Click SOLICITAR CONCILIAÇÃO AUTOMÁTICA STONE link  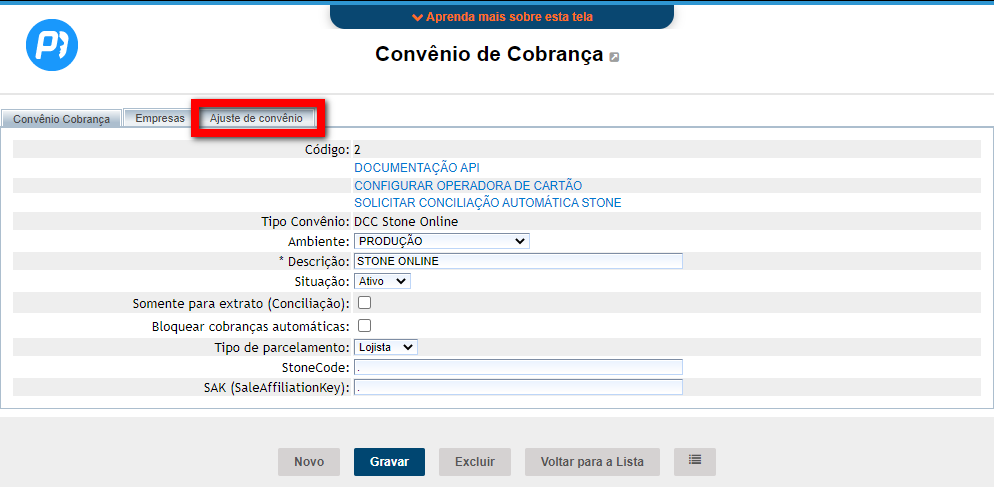click(x=487, y=203)
